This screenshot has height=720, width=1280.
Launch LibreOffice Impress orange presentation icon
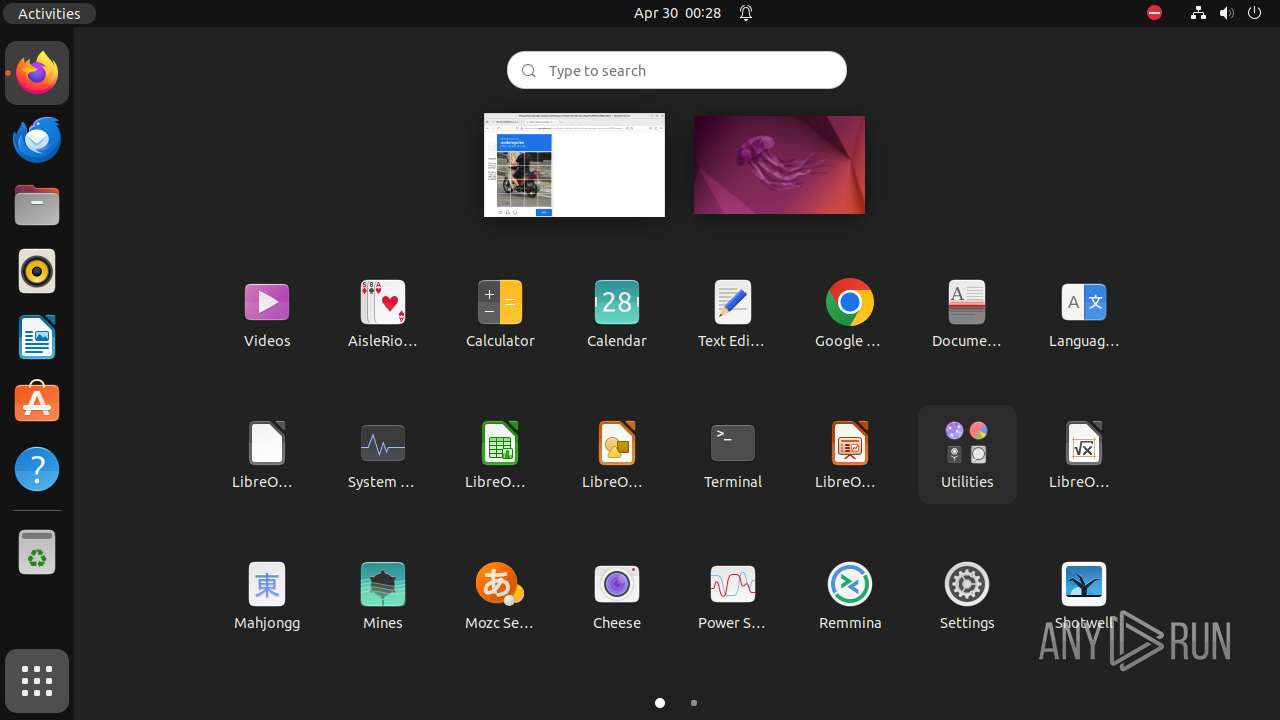(x=850, y=455)
